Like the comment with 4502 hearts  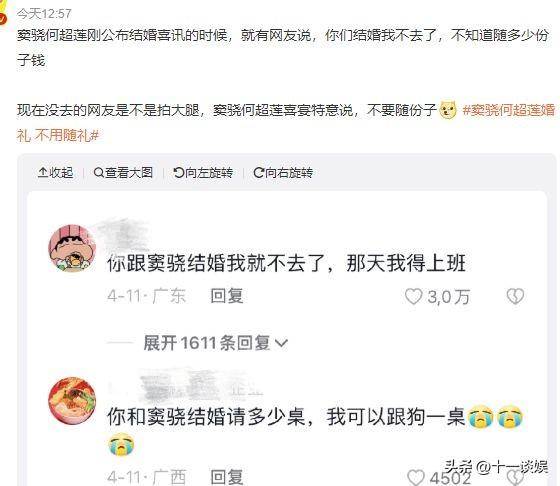point(416,477)
